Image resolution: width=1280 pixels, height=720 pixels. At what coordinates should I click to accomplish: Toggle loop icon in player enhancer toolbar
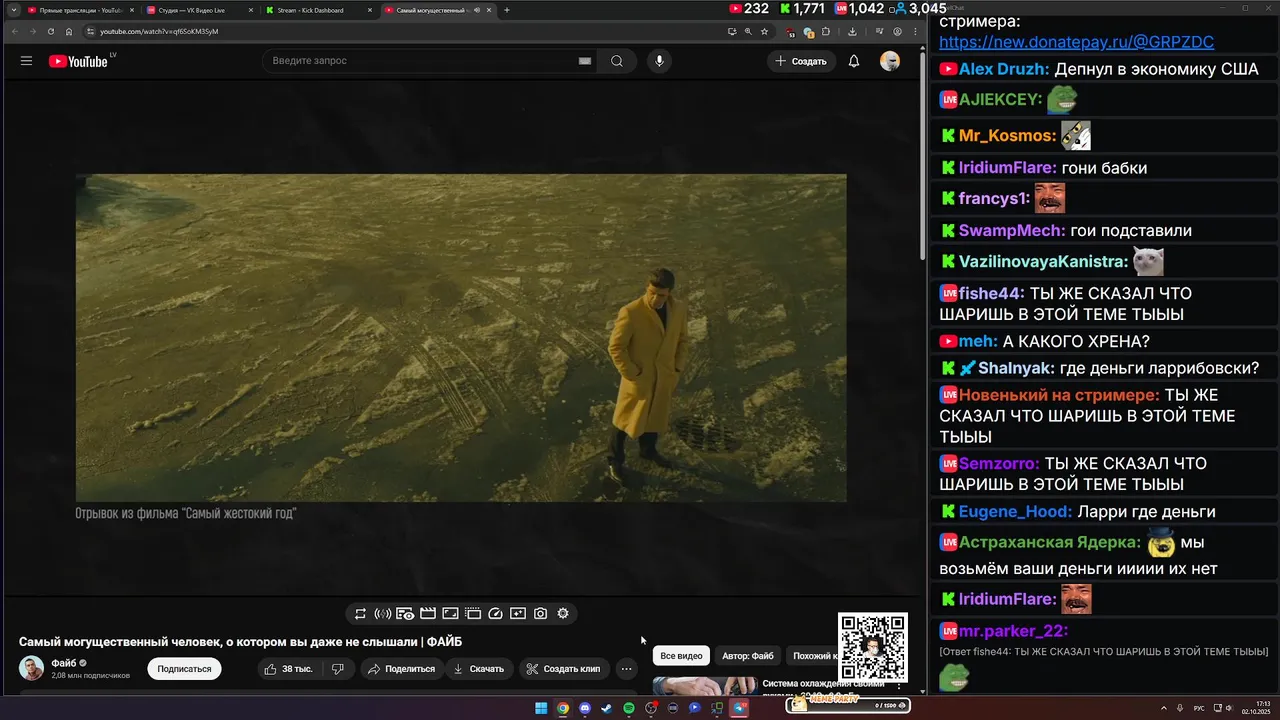(x=360, y=614)
